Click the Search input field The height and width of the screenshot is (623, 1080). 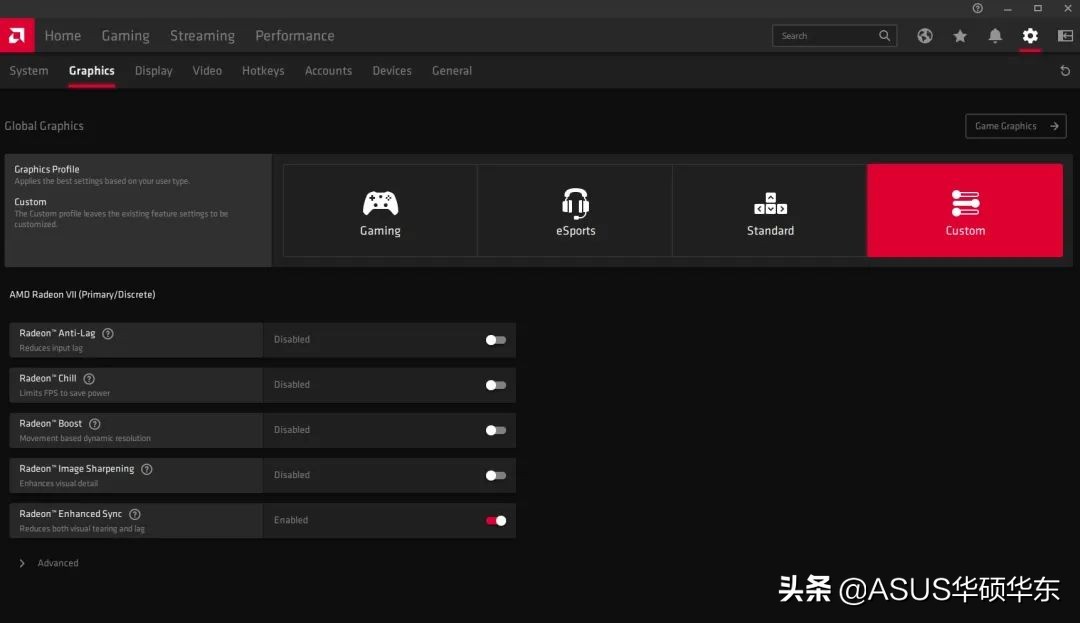(x=823, y=36)
